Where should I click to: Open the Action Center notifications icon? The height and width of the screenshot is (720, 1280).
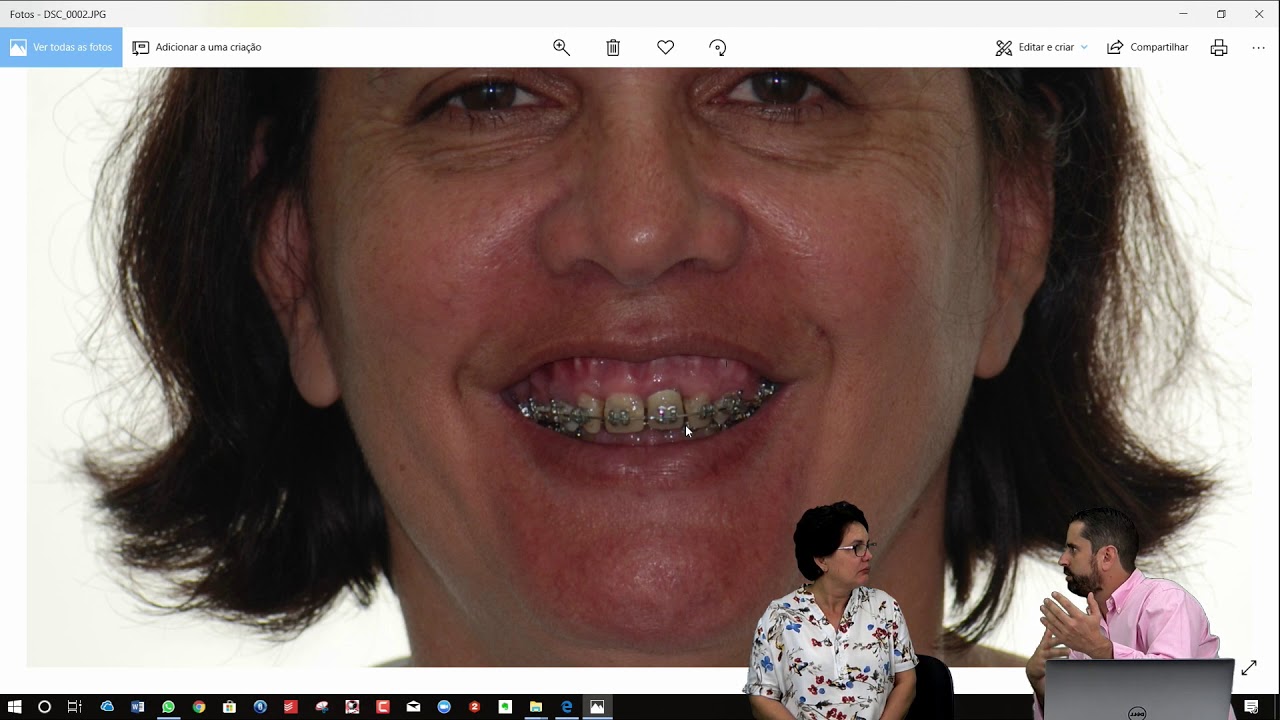[1251, 707]
